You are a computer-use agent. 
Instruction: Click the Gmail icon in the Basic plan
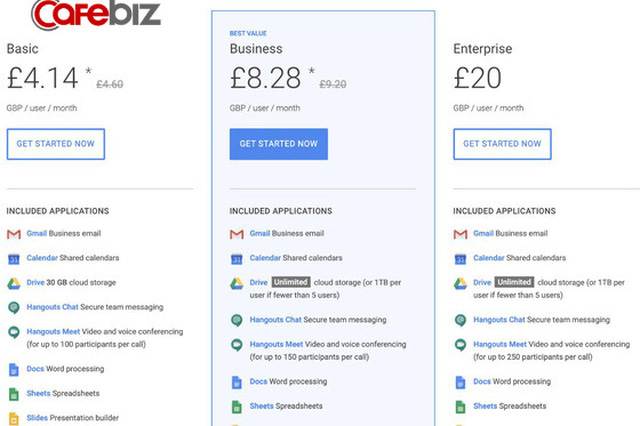[x=14, y=234]
